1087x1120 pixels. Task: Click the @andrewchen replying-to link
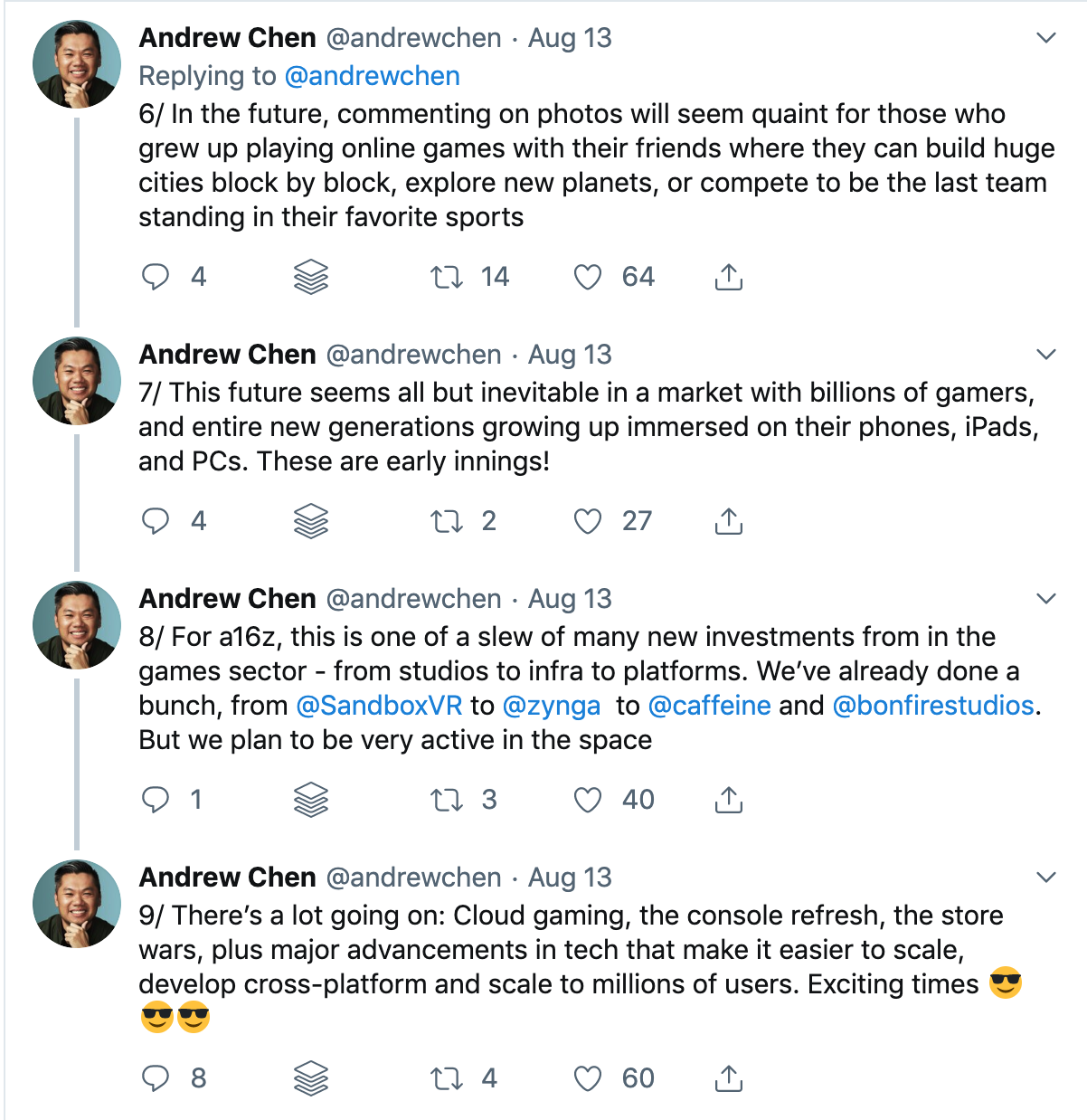pyautogui.click(x=373, y=76)
